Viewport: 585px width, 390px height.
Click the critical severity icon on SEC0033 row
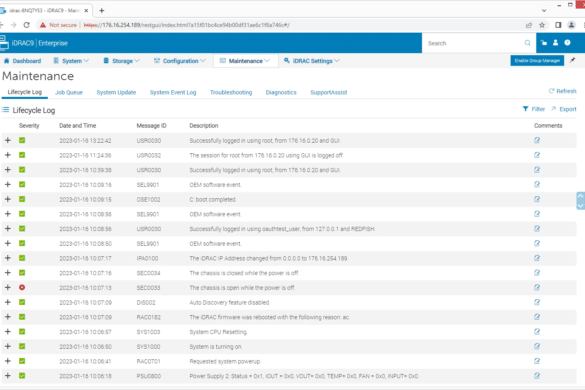(x=22, y=287)
